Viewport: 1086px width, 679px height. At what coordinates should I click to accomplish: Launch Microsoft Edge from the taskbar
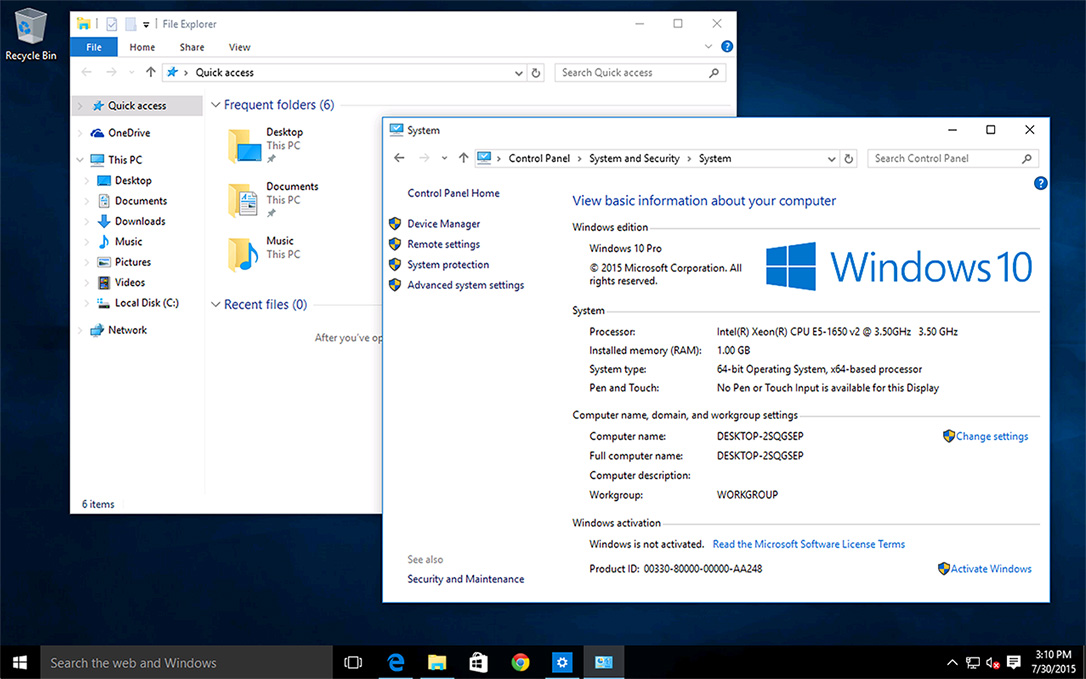[395, 662]
